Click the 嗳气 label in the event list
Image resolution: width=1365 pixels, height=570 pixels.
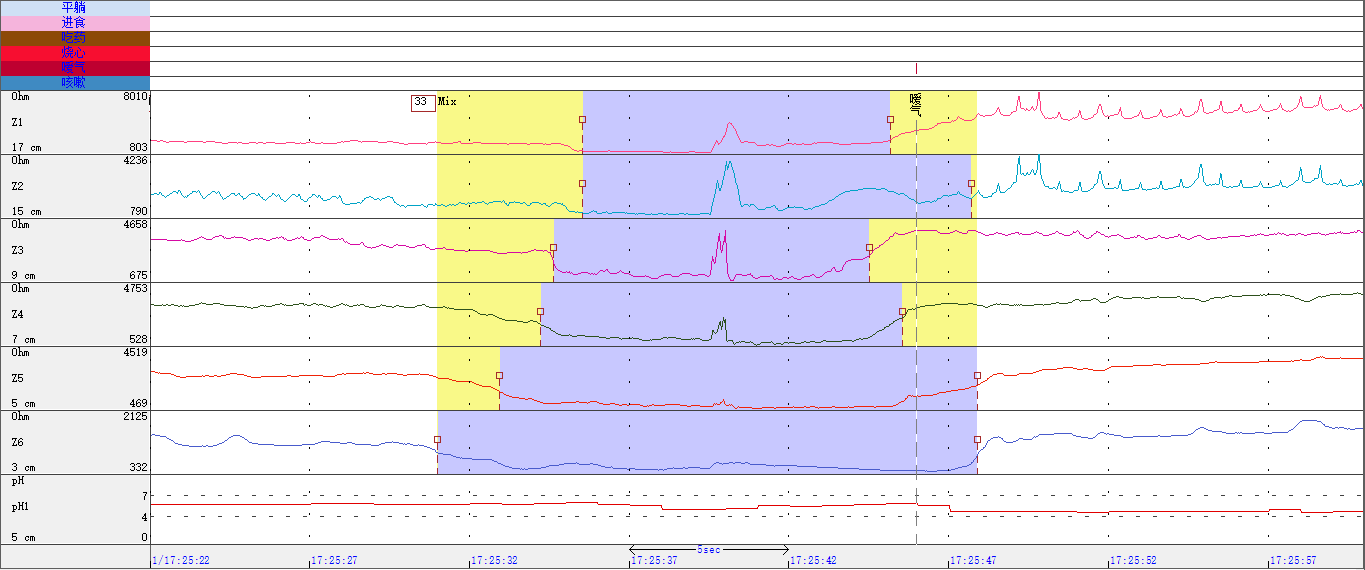tap(74, 67)
